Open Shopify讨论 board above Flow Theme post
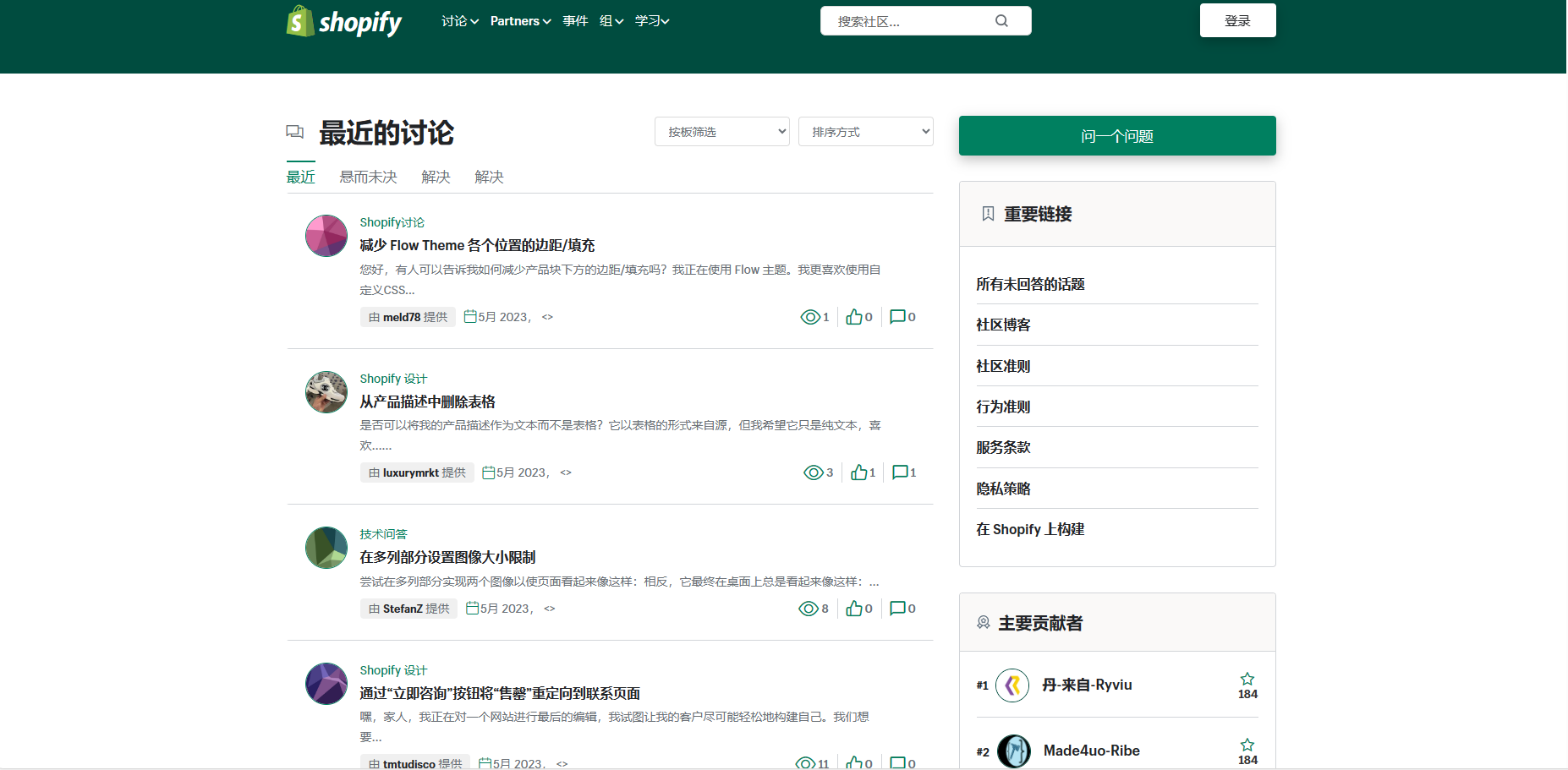Image resolution: width=1568 pixels, height=770 pixels. coord(392,222)
